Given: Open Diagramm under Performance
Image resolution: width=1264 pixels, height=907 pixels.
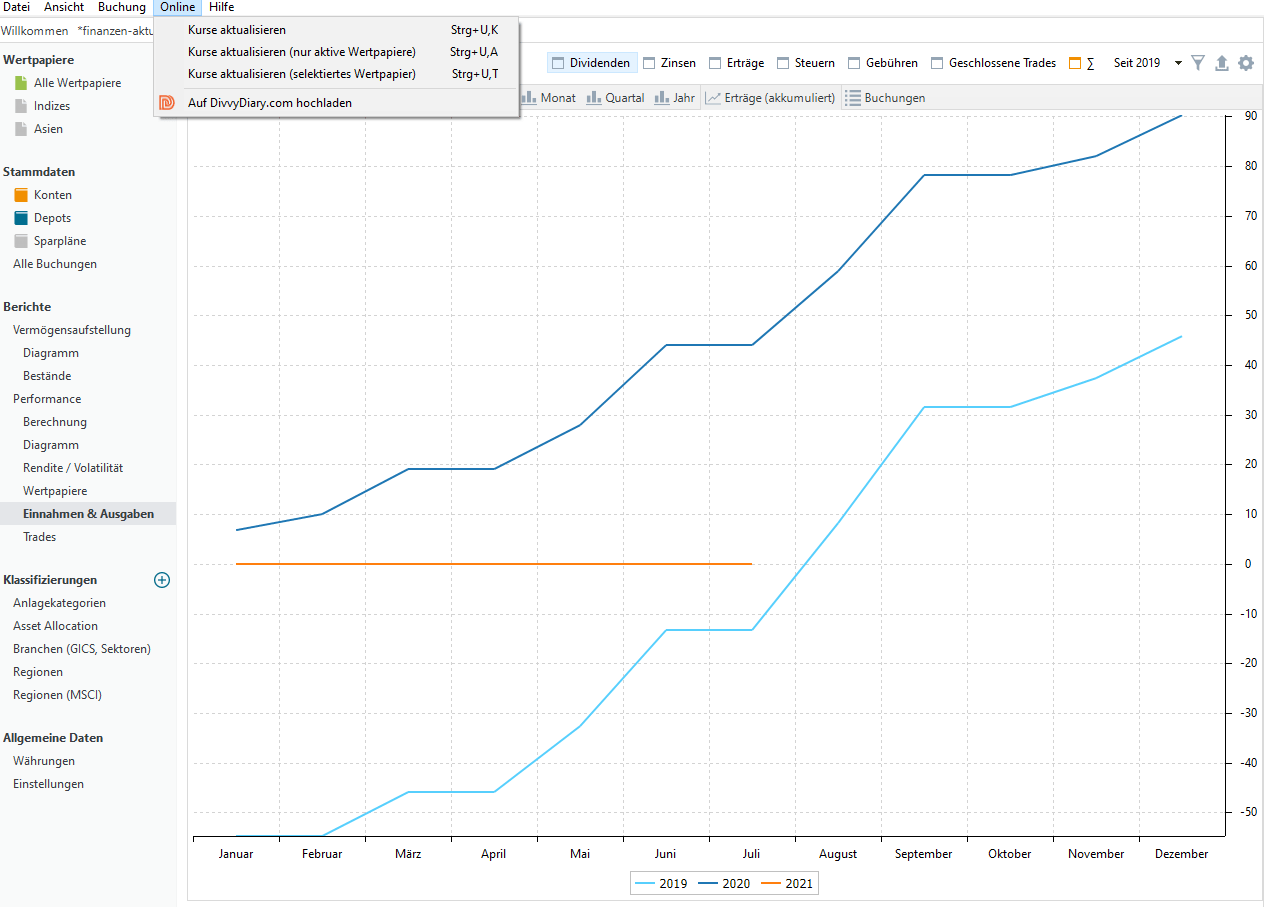Looking at the screenshot, I should click(51, 445).
